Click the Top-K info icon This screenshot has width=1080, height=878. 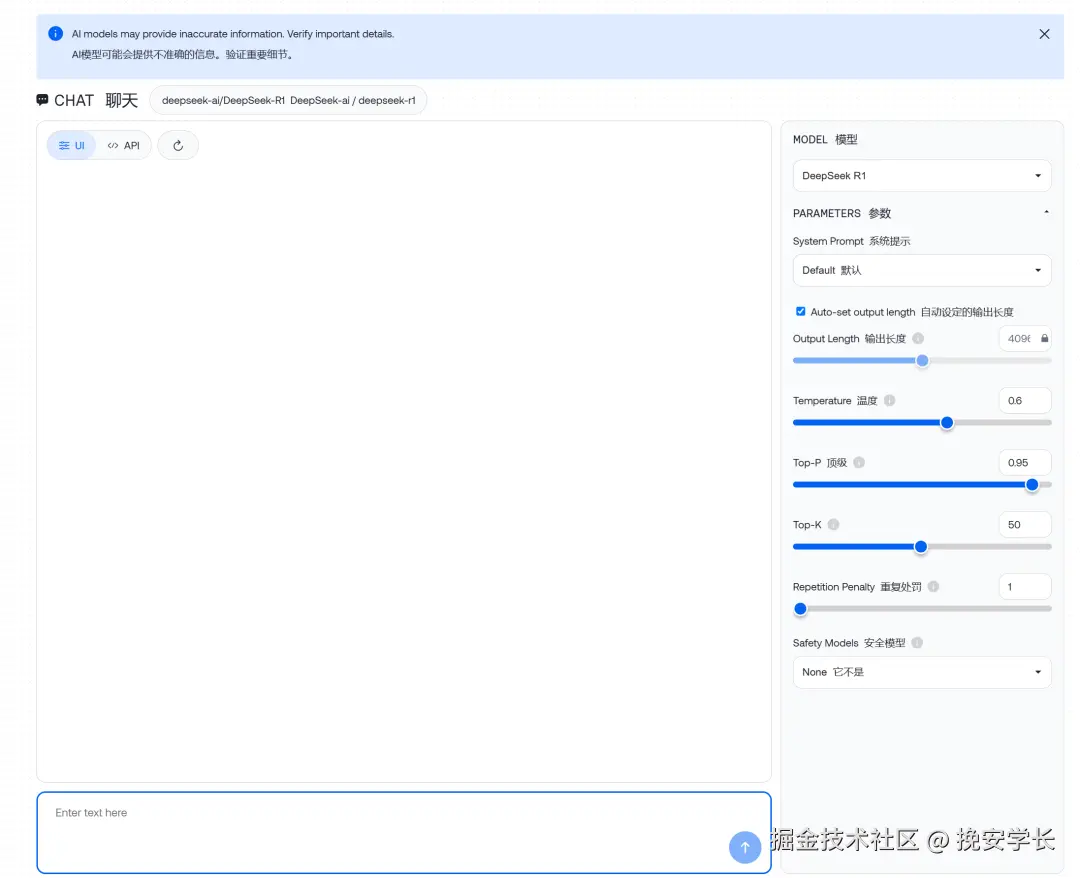point(833,524)
